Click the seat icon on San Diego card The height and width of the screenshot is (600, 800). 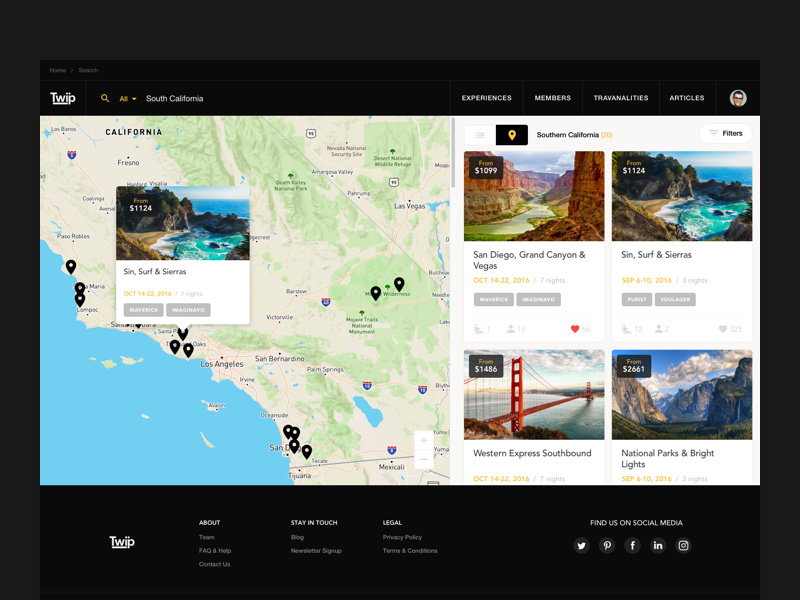pyautogui.click(x=479, y=329)
